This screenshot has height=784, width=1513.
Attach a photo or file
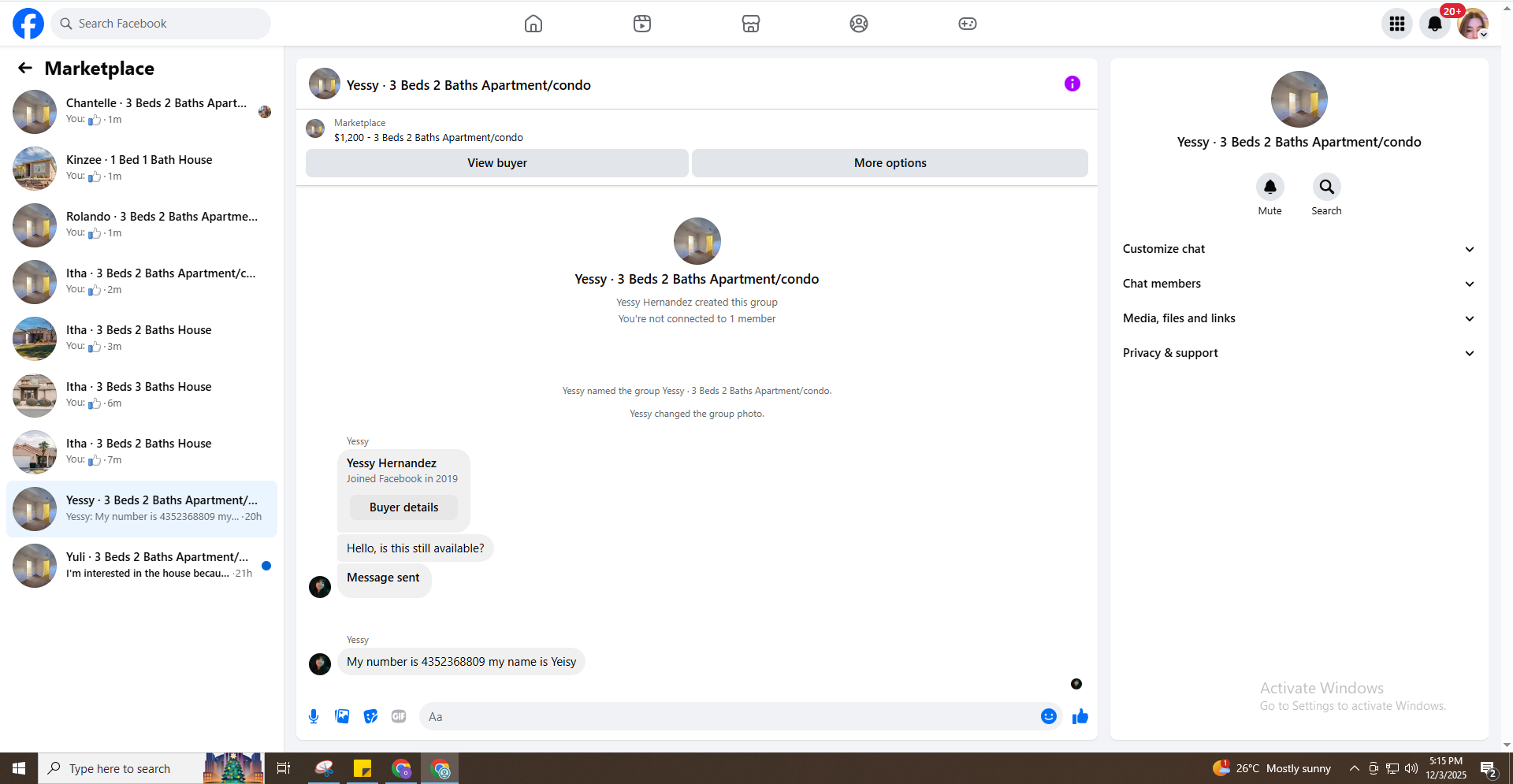point(342,716)
